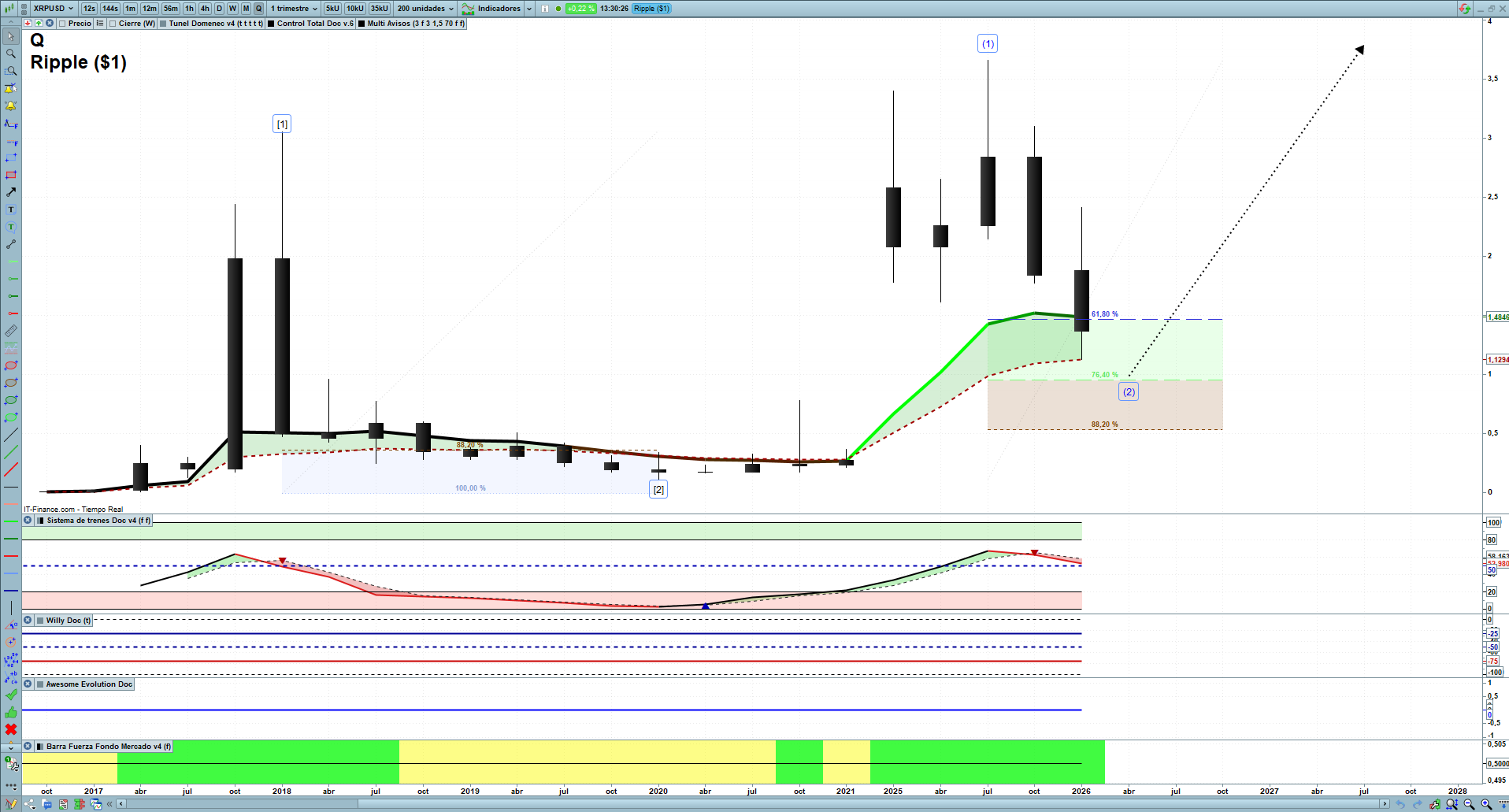Image resolution: width=1509 pixels, height=812 pixels.
Task: Pick the alert bell tool
Action: point(11,106)
